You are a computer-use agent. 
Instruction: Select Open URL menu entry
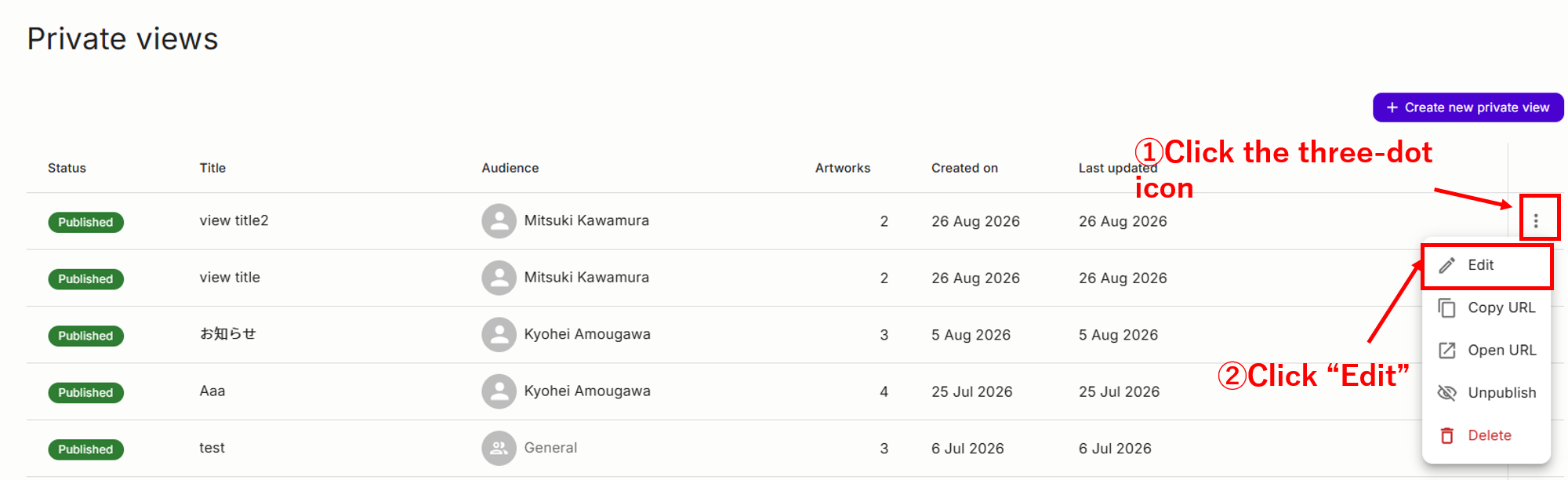(x=1486, y=351)
